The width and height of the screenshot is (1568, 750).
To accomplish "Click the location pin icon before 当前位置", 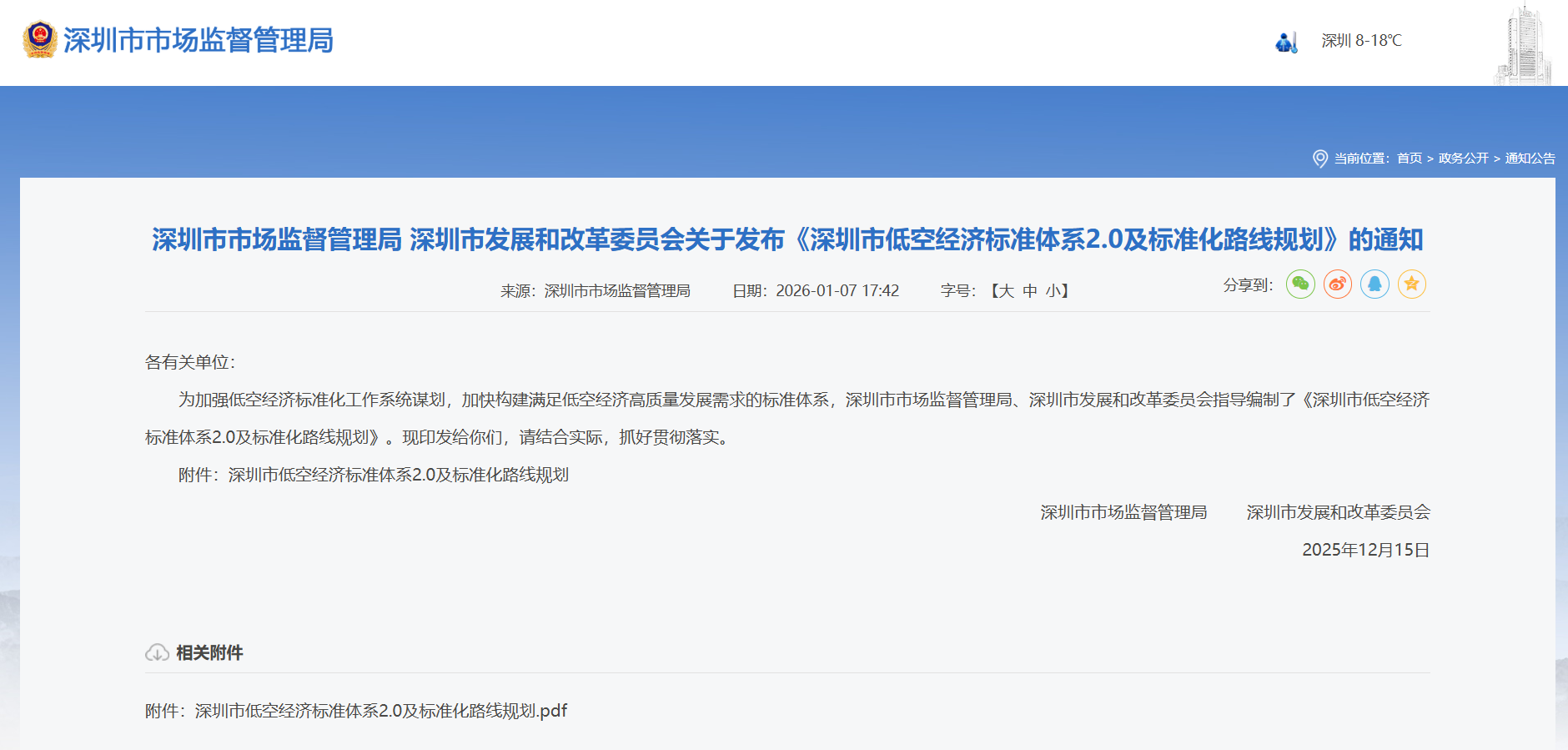I will pyautogui.click(x=1319, y=159).
